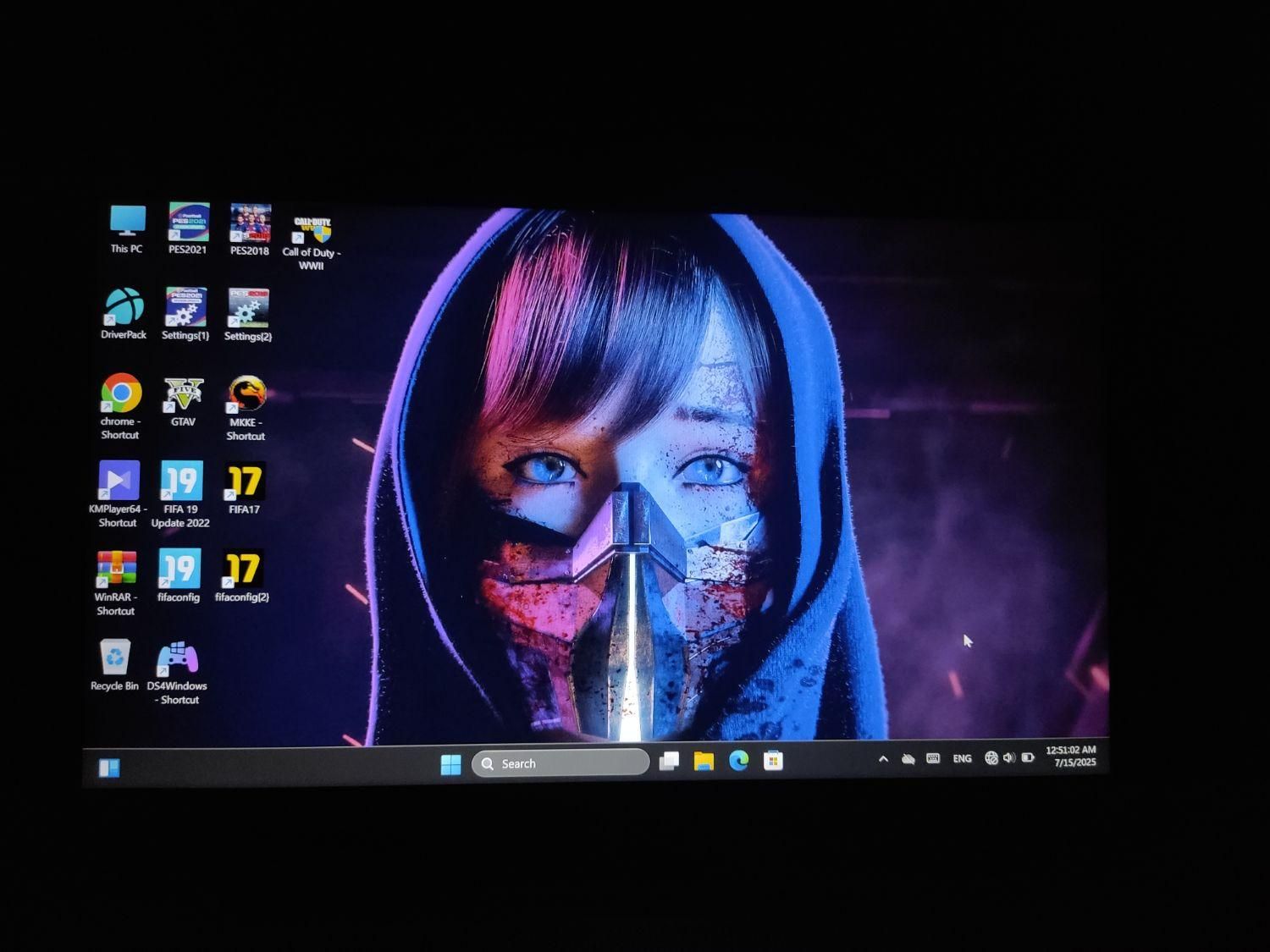The width and height of the screenshot is (1270, 952).
Task: Open the volume speaker icon
Action: [1009, 757]
